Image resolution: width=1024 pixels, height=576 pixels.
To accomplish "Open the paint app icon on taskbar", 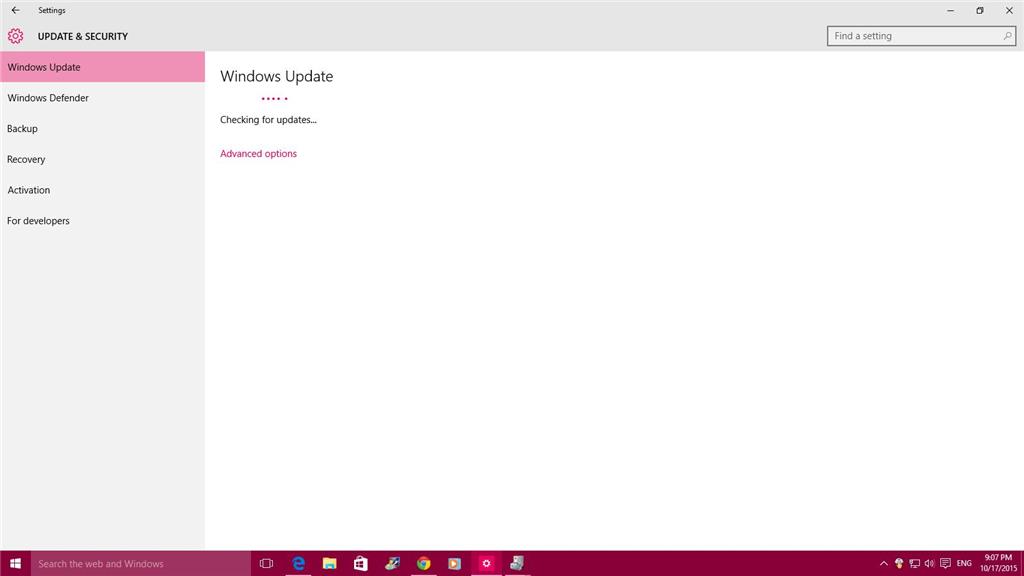I will [x=392, y=563].
